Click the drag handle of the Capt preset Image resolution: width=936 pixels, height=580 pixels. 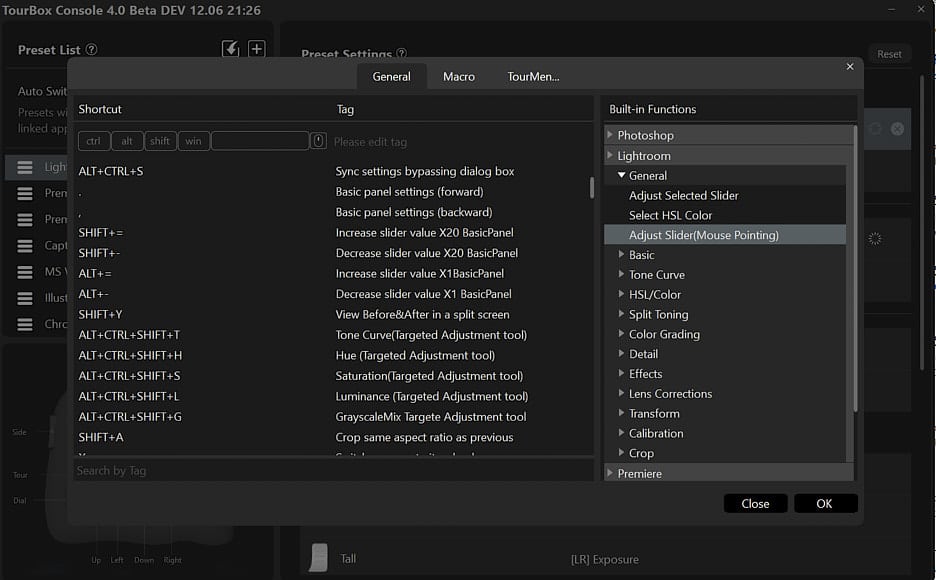24,246
